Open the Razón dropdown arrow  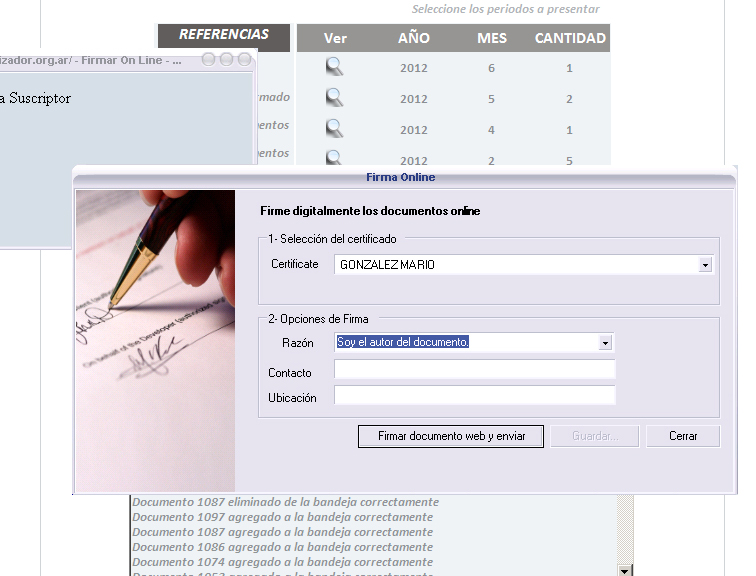point(605,342)
